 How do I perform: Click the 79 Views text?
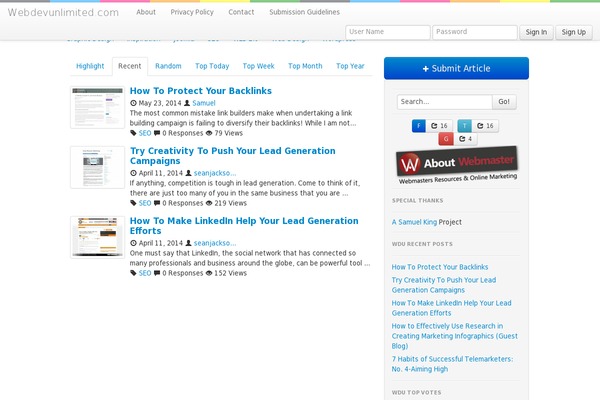(x=228, y=133)
